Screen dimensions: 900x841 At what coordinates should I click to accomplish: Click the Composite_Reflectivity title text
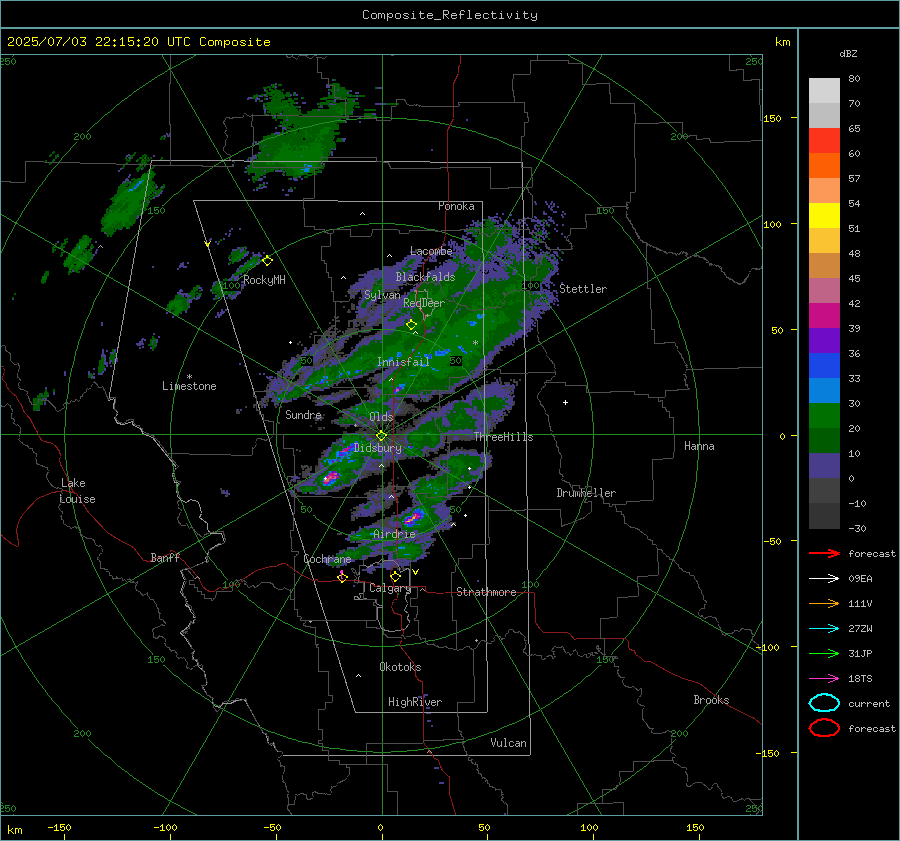click(x=450, y=15)
